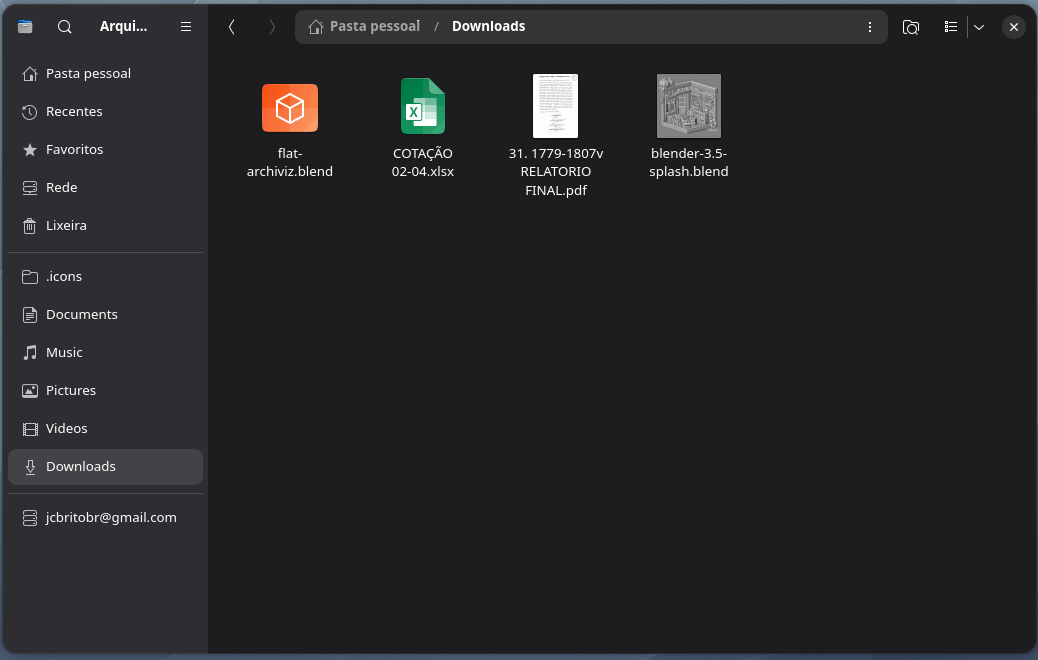Viewport: 1038px width, 660px height.
Task: Open jcbritobr@gmail.com account location
Action: tap(111, 517)
